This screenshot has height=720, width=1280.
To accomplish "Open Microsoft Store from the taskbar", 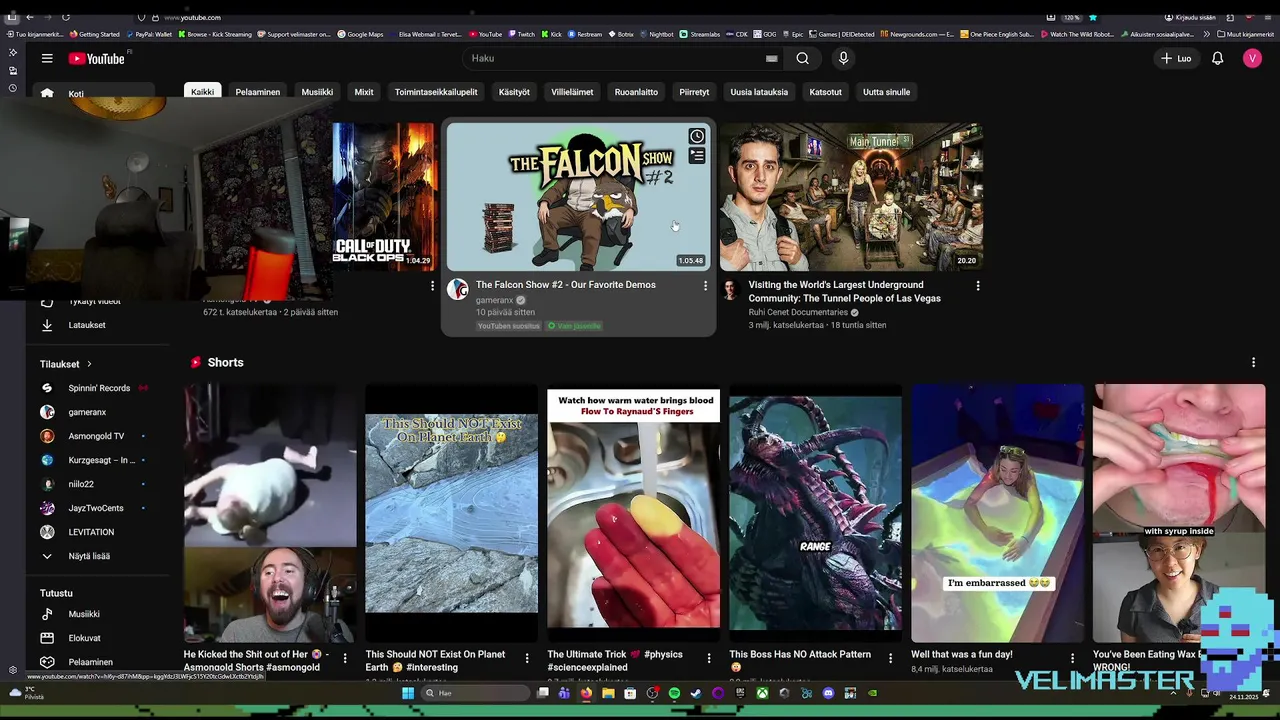I will (630, 693).
